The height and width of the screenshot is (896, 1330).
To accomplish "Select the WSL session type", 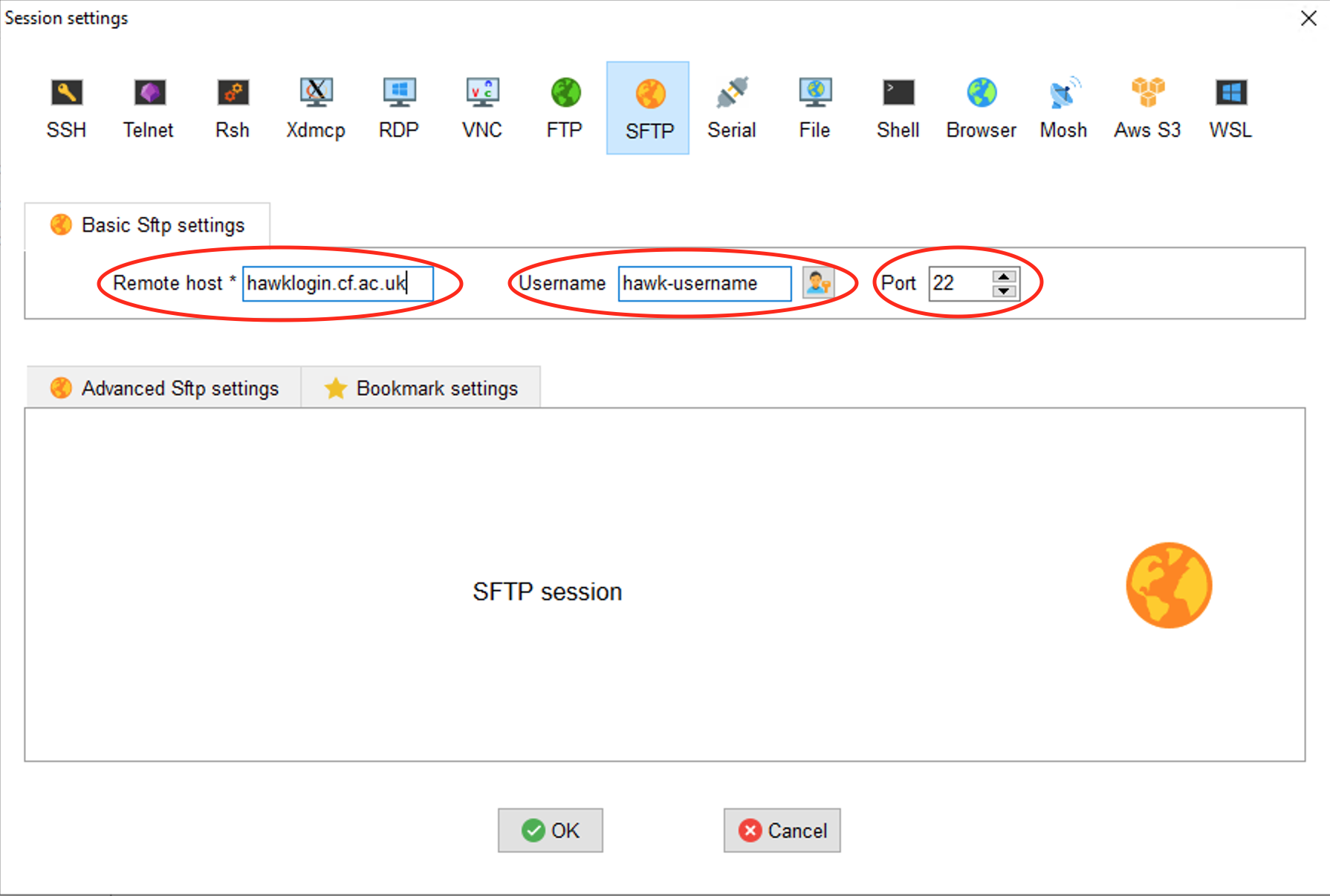I will 1230,108.
